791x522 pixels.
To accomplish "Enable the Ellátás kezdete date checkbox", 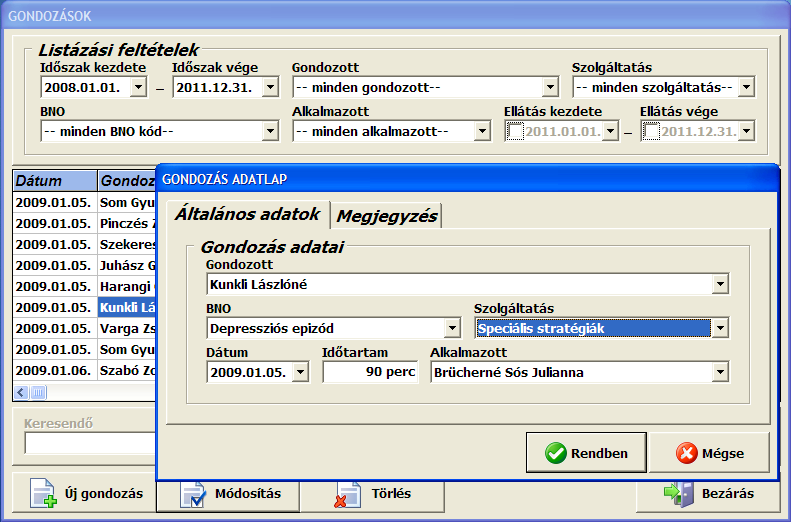I will pyautogui.click(x=514, y=131).
